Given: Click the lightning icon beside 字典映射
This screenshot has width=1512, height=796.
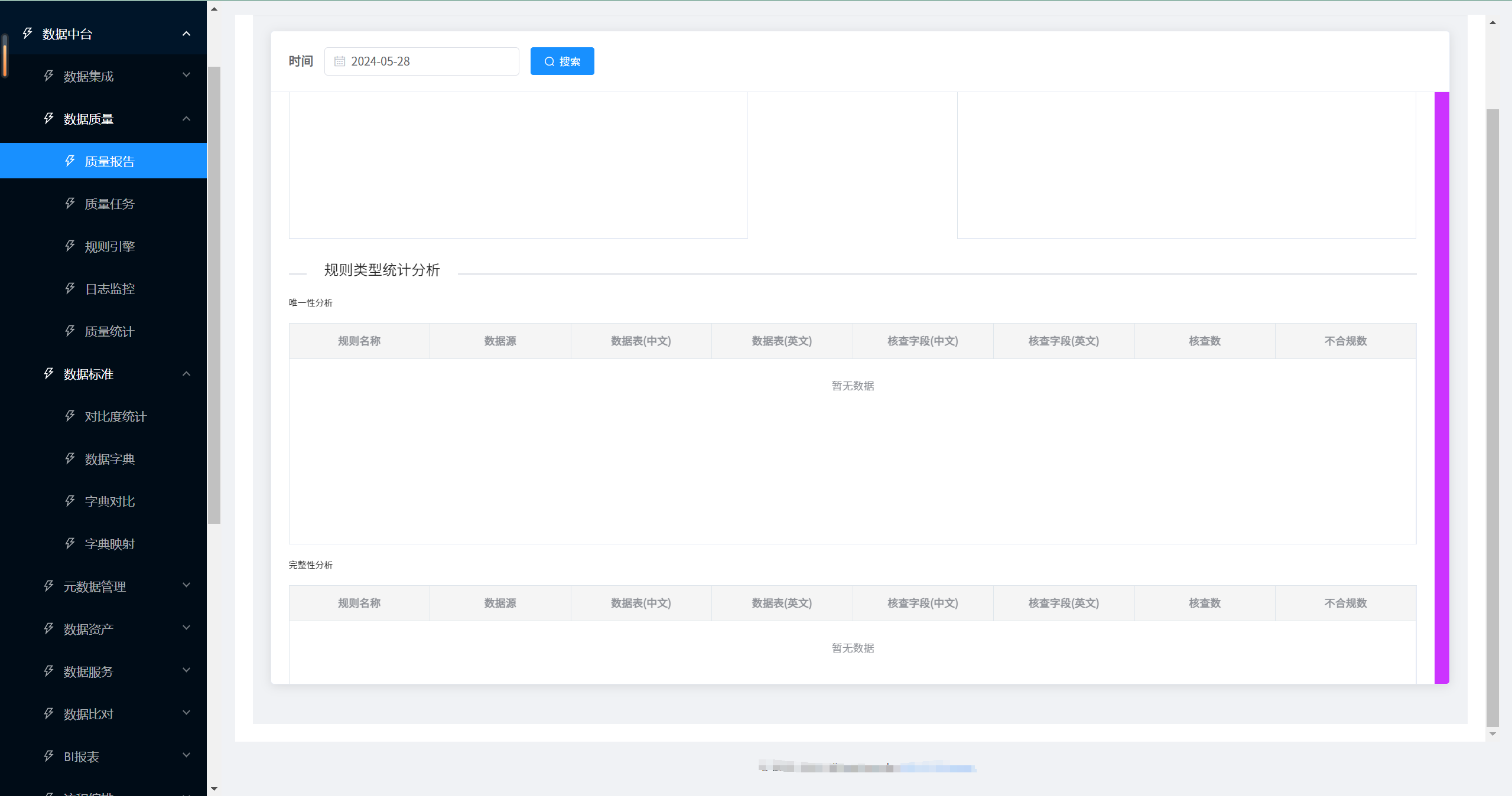Looking at the screenshot, I should 70,543.
